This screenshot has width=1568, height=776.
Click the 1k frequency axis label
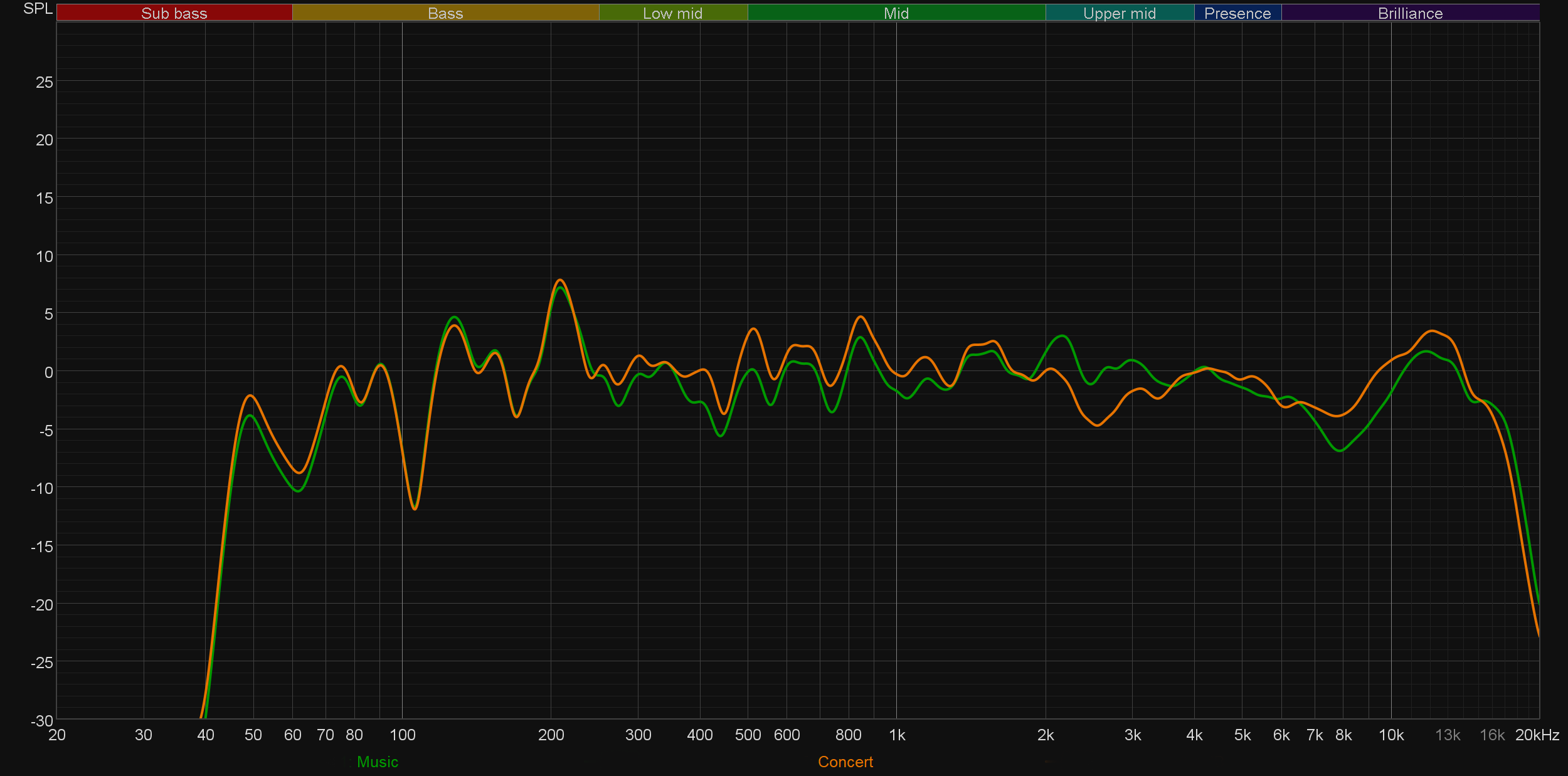click(897, 735)
